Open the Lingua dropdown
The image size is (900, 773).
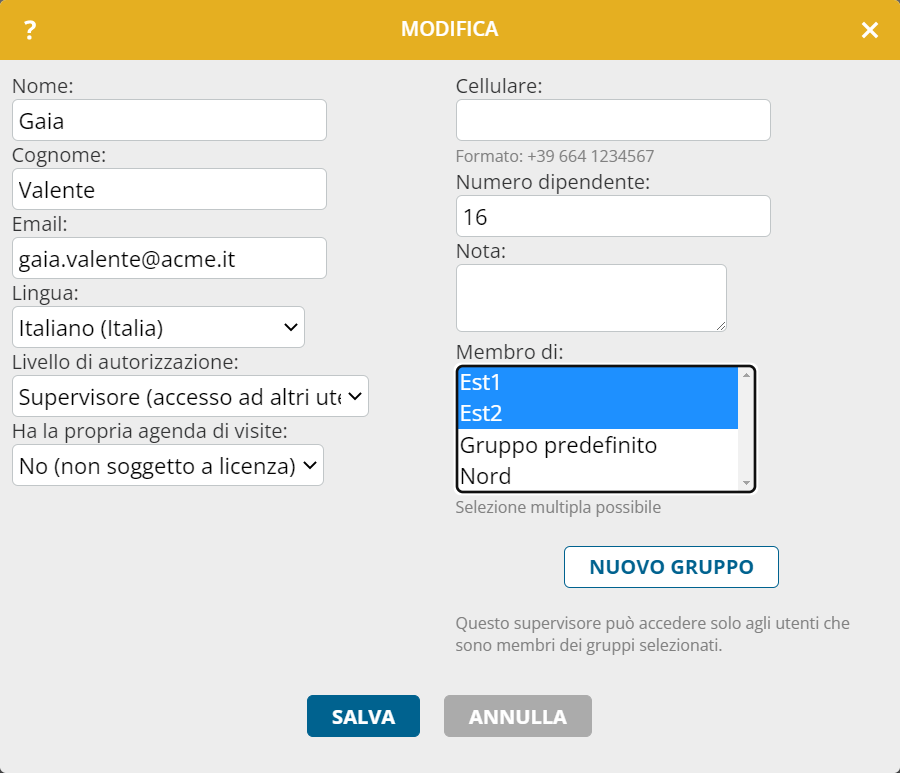pyautogui.click(x=158, y=327)
